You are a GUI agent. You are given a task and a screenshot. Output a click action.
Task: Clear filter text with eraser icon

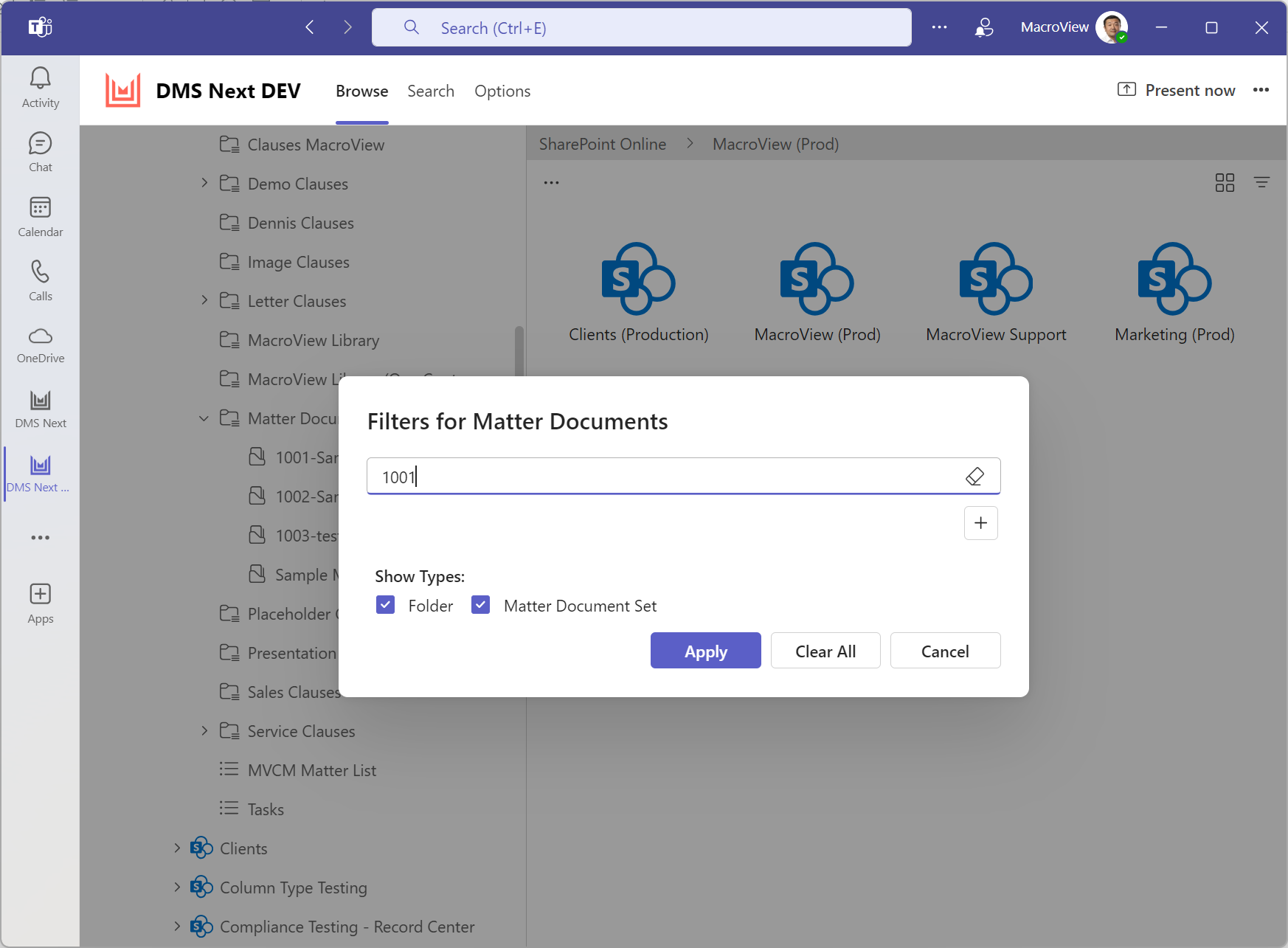(974, 477)
